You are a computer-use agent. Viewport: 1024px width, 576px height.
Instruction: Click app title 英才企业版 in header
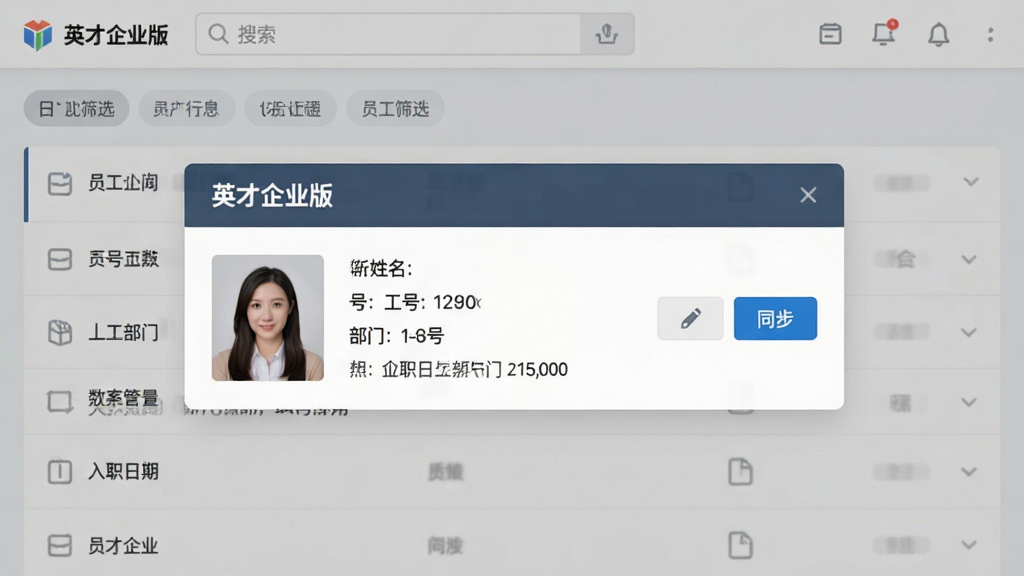tap(116, 35)
